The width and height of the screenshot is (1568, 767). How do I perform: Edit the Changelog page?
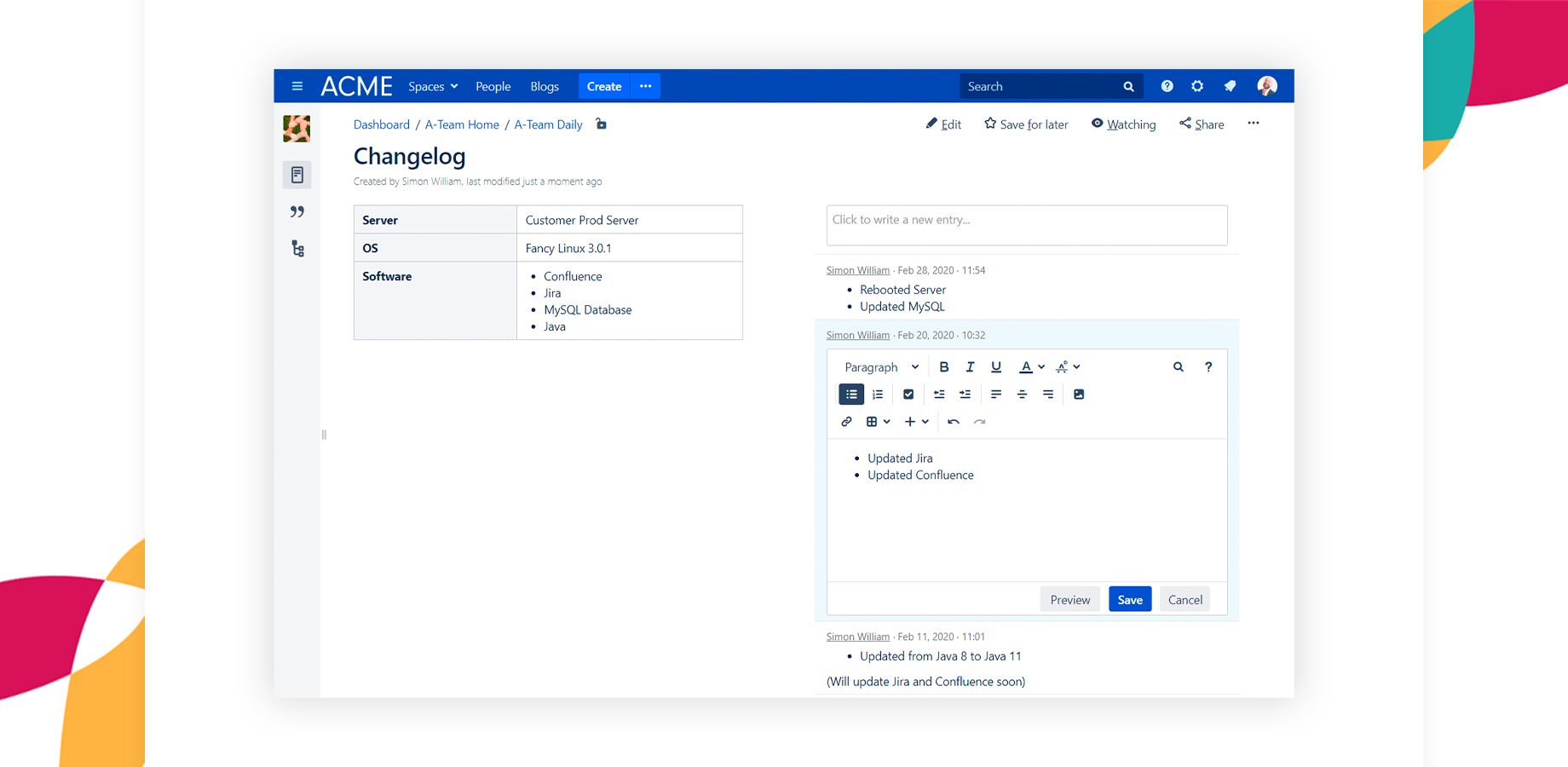[x=943, y=124]
